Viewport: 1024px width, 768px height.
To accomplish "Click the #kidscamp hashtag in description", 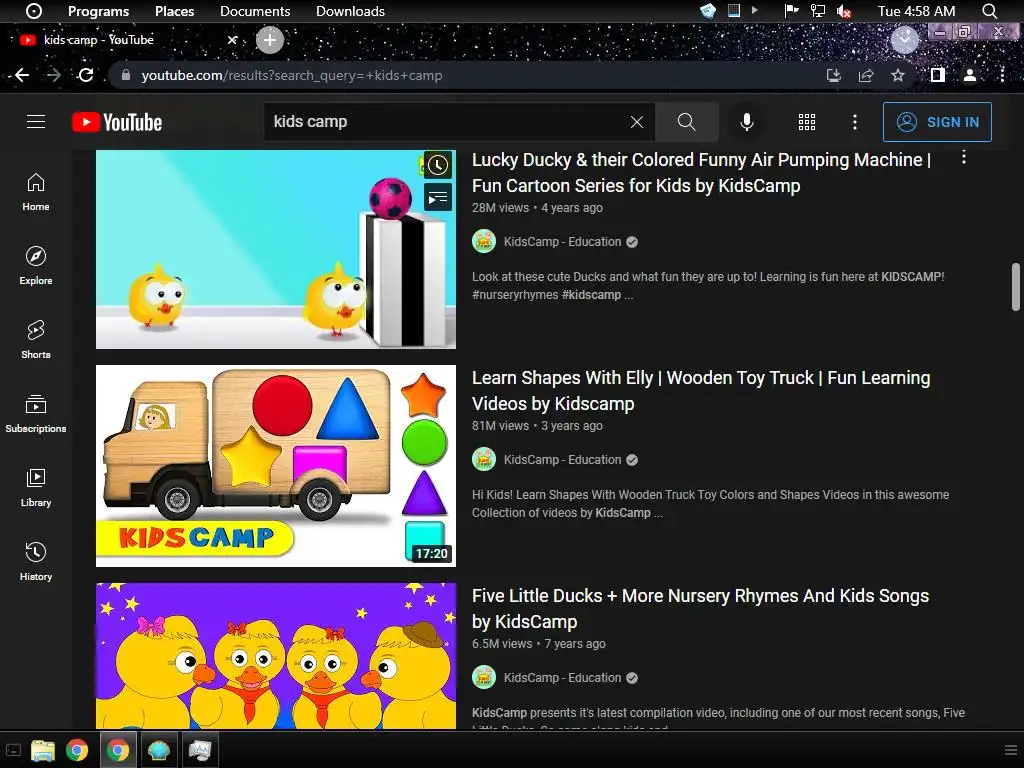I will coord(591,295).
